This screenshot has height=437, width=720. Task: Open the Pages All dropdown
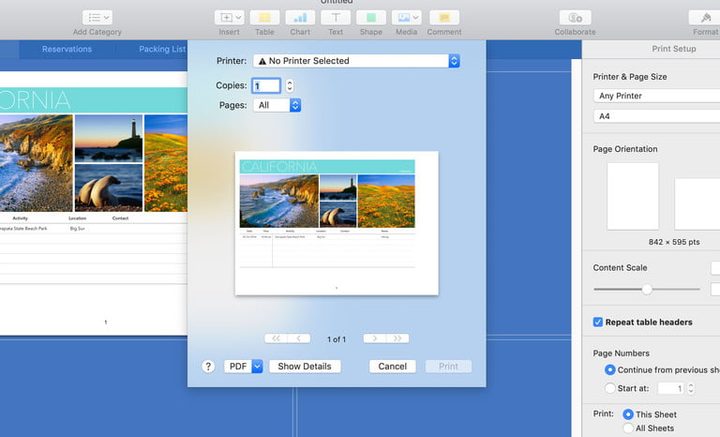(x=277, y=105)
